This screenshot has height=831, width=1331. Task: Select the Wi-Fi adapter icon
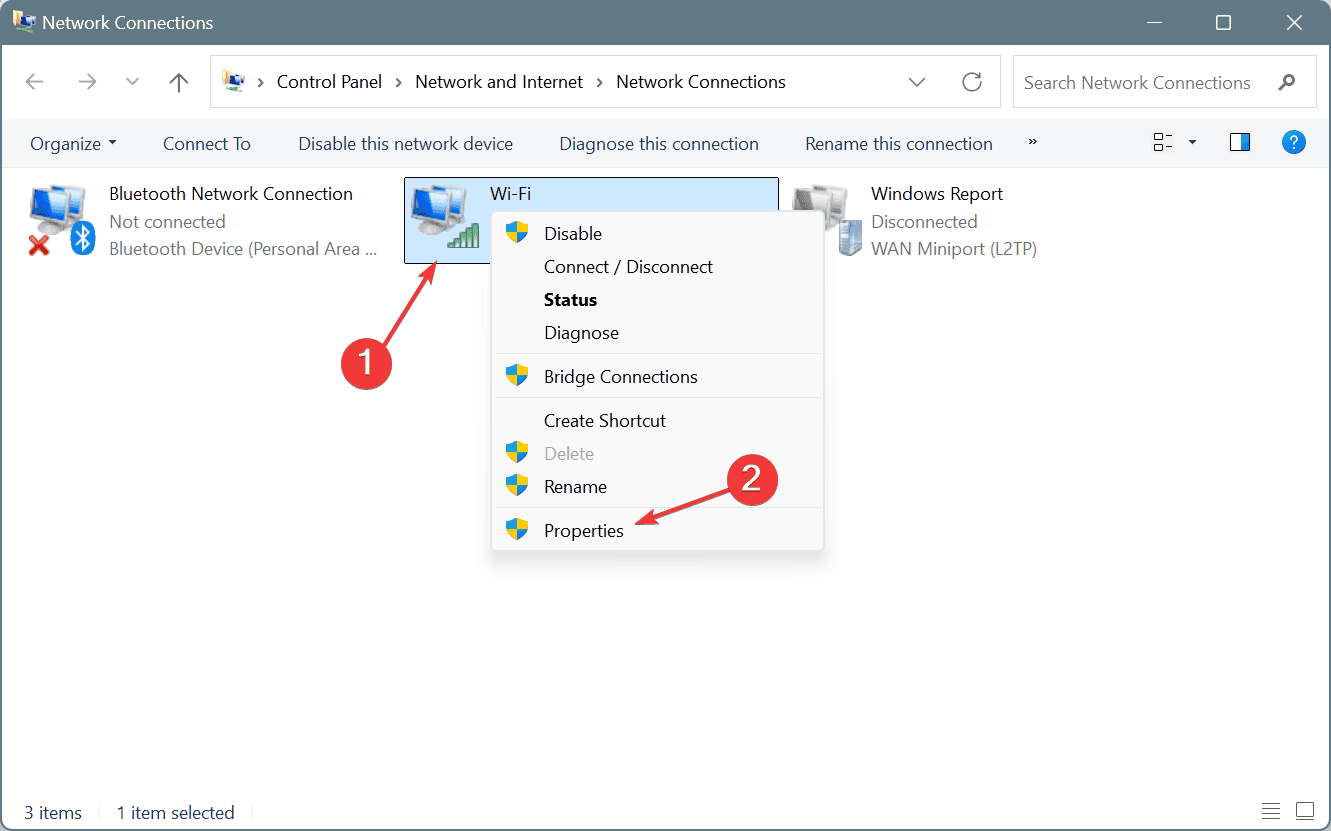pyautogui.click(x=446, y=216)
